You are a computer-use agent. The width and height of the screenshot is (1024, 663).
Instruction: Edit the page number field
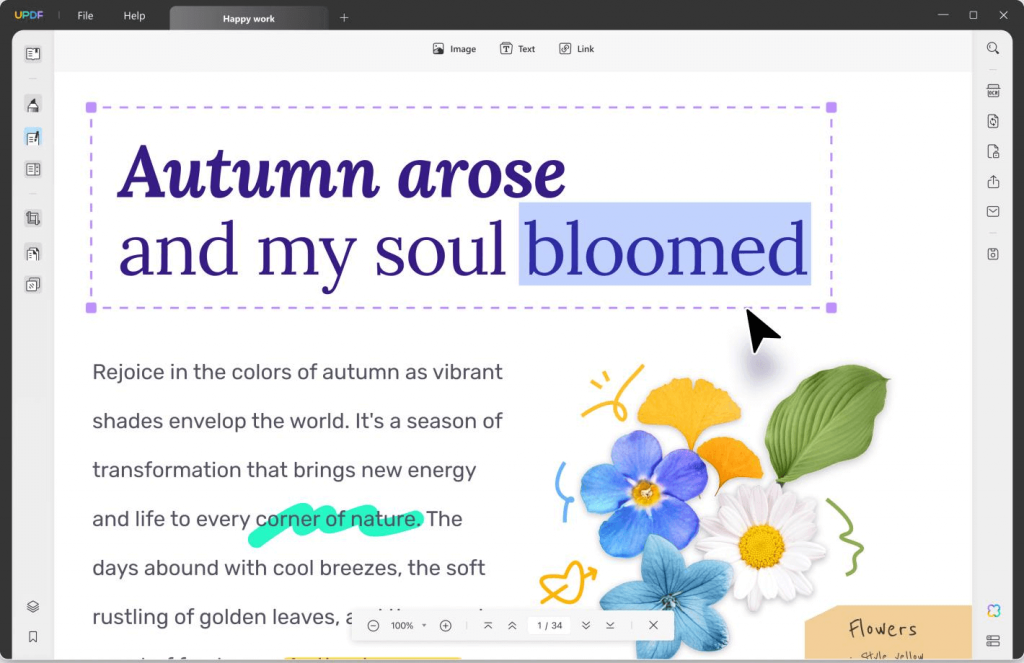[548, 625]
